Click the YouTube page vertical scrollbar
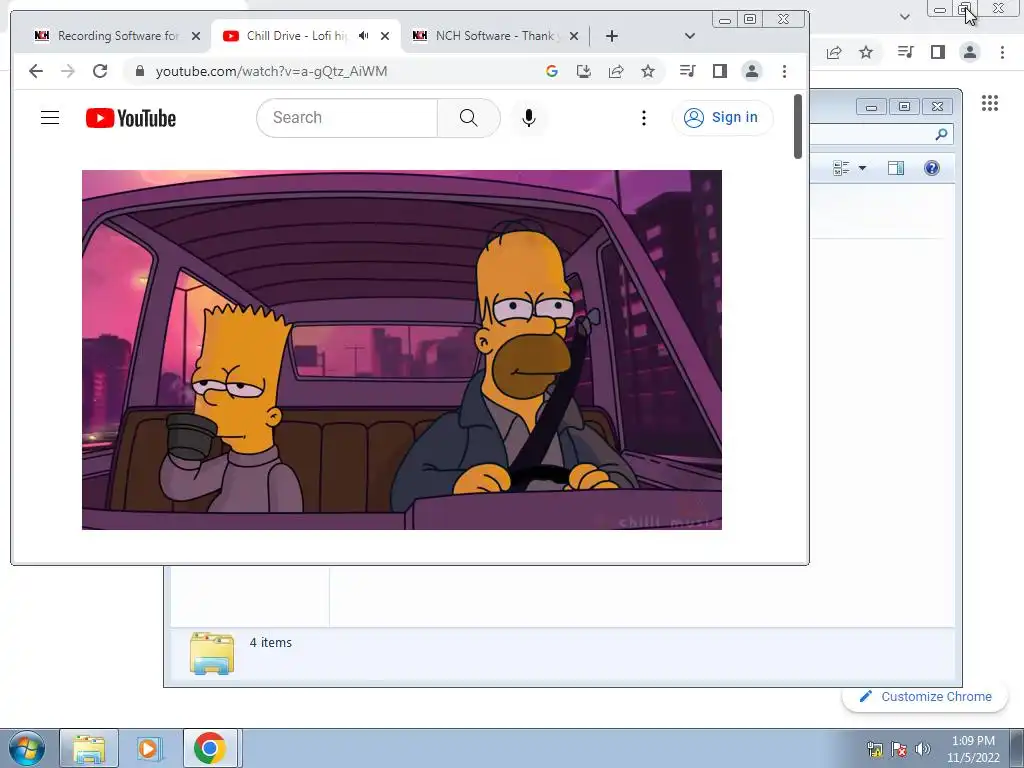1024x768 pixels. pos(797,126)
